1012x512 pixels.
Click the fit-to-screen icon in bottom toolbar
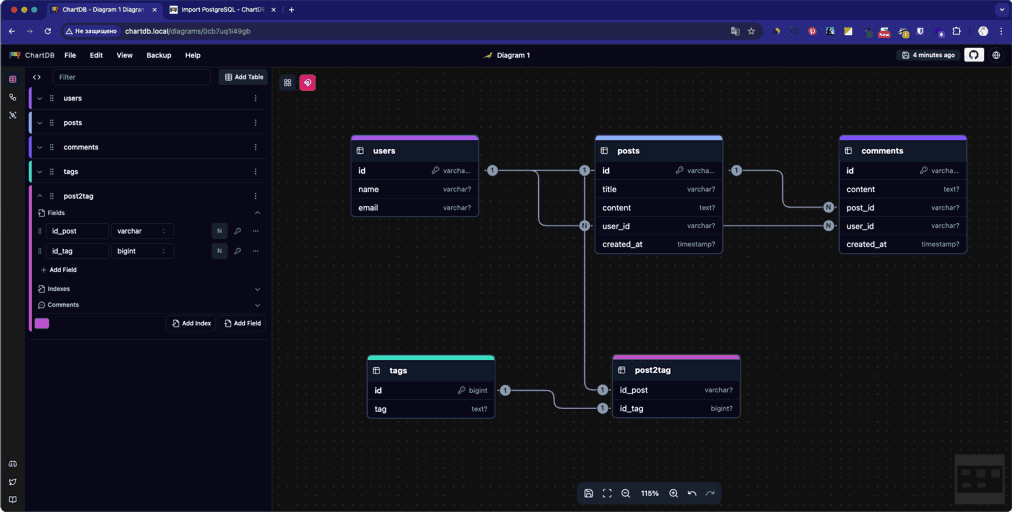pyautogui.click(x=607, y=493)
